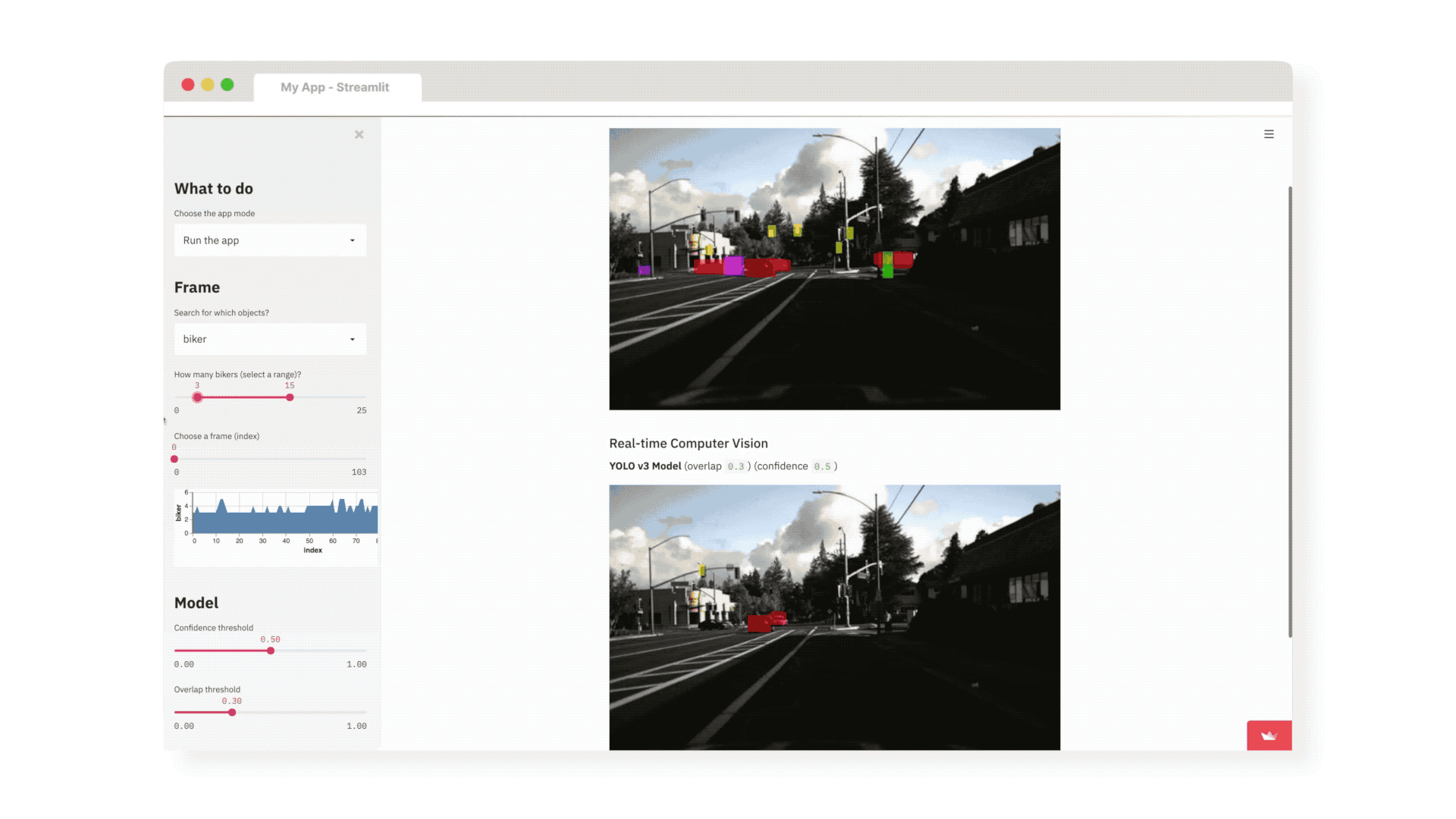Click the green maximize window dot

coord(227,85)
